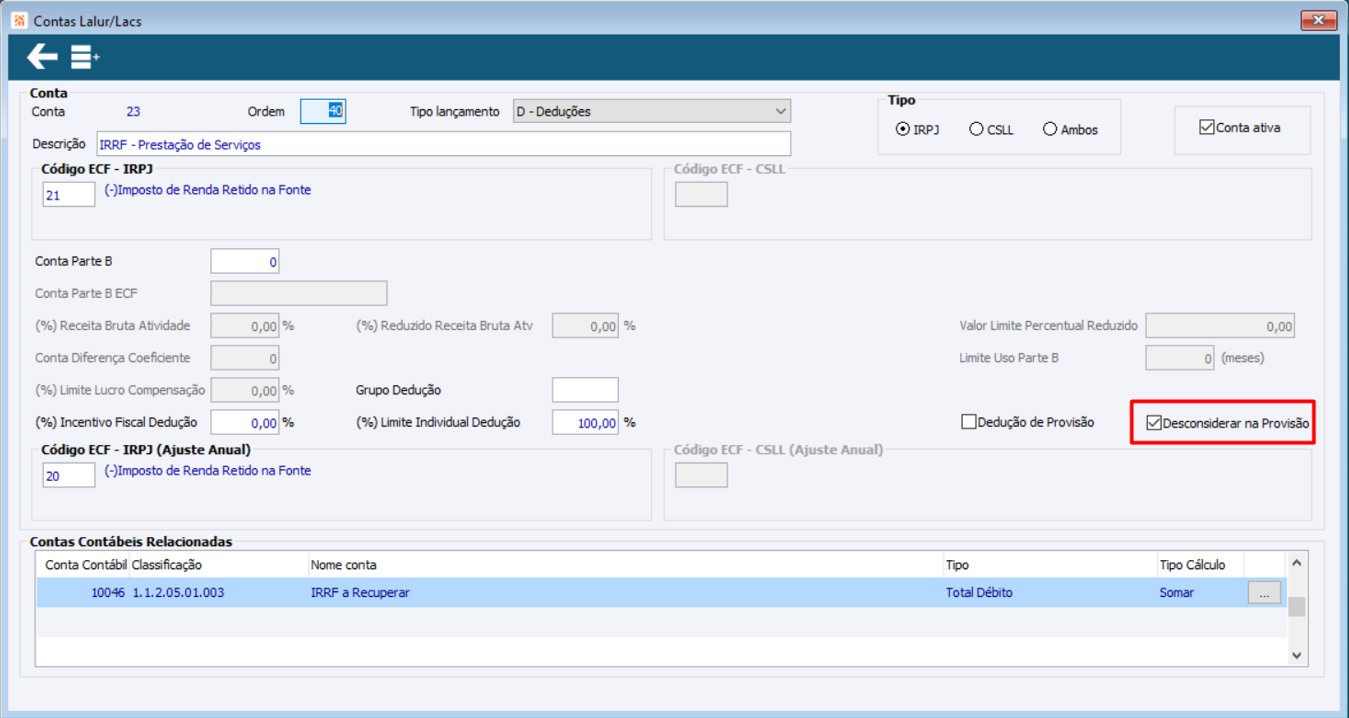Click the Código ECF - IRPJ field 21
The height and width of the screenshot is (718, 1349).
pos(69,195)
